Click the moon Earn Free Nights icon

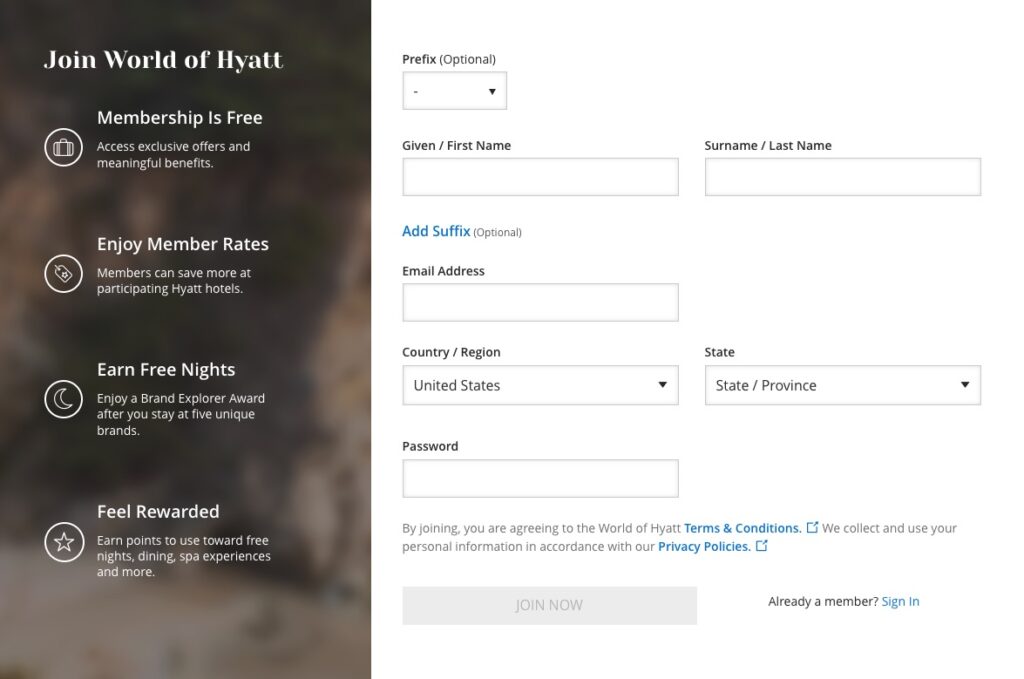(x=63, y=400)
